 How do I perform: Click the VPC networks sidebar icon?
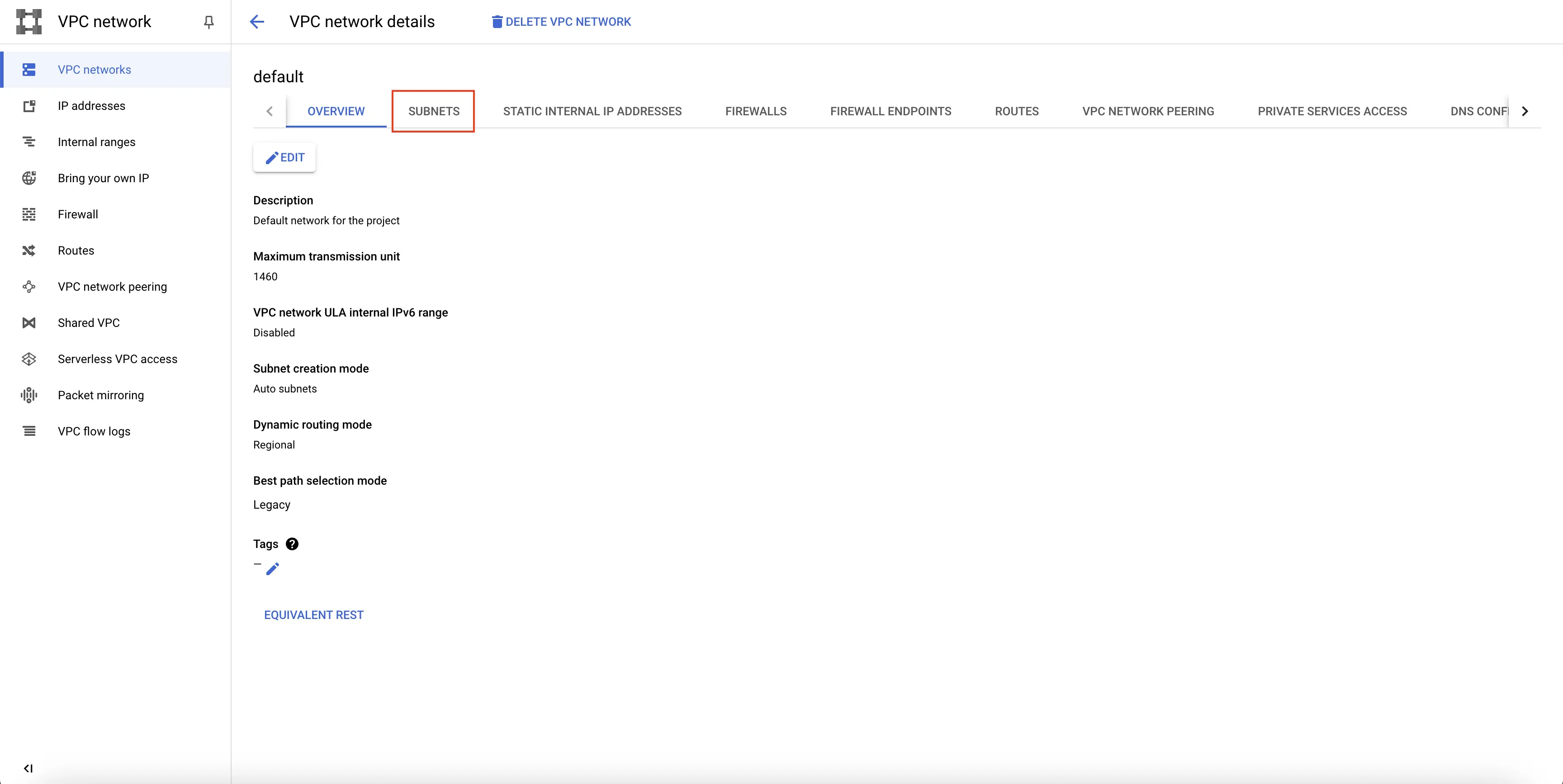(x=28, y=70)
